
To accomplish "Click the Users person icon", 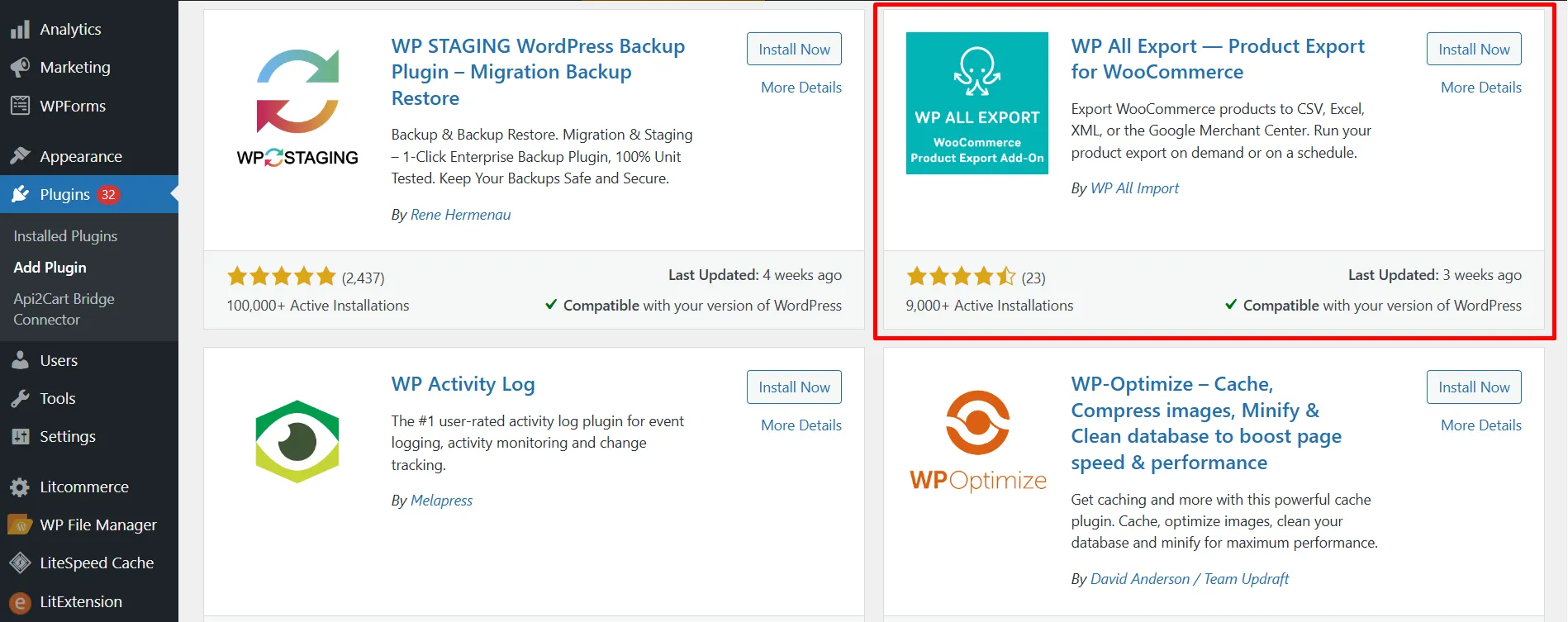I will [20, 360].
